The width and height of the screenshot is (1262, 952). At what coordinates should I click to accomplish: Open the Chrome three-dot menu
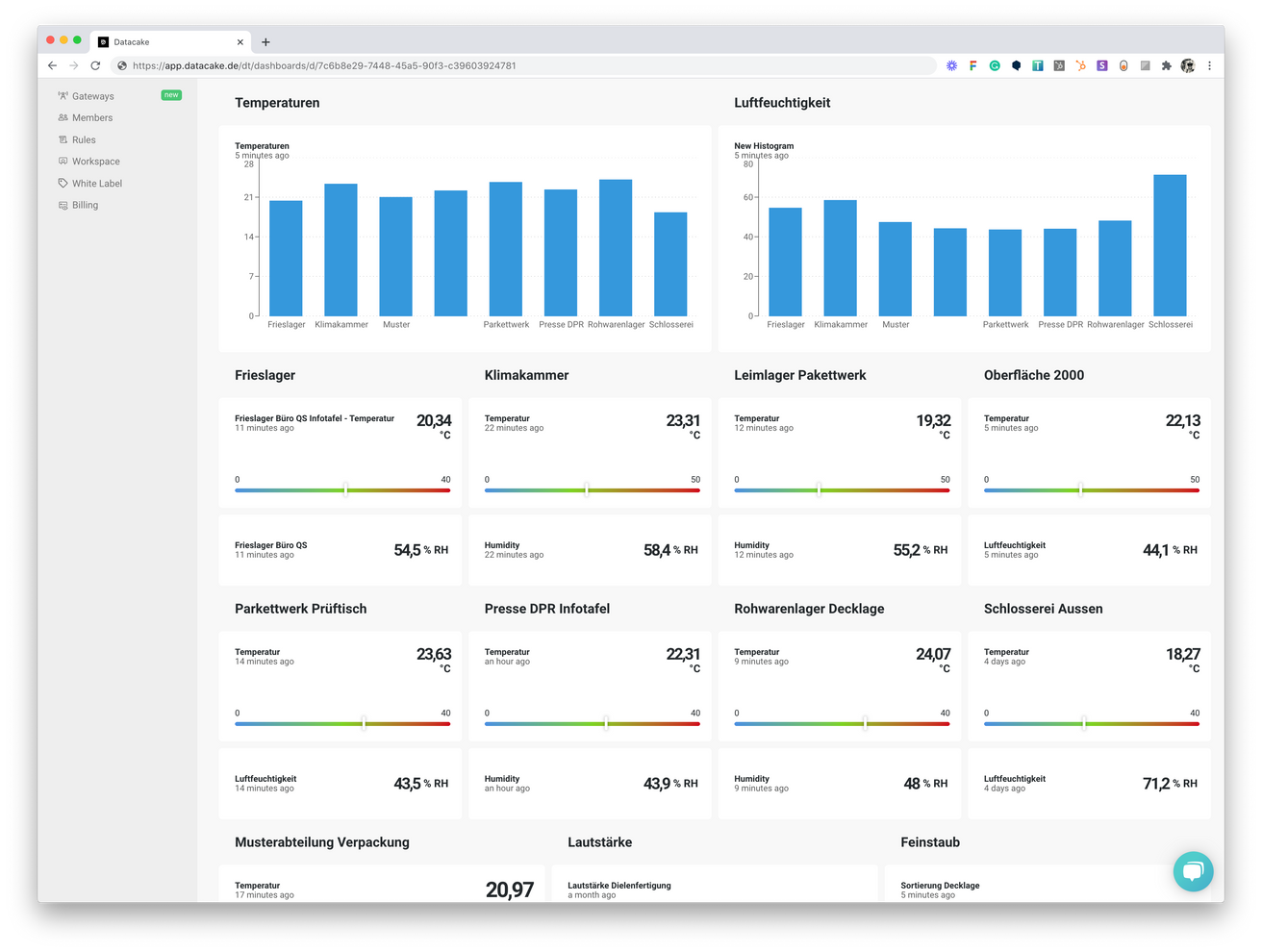(1209, 65)
